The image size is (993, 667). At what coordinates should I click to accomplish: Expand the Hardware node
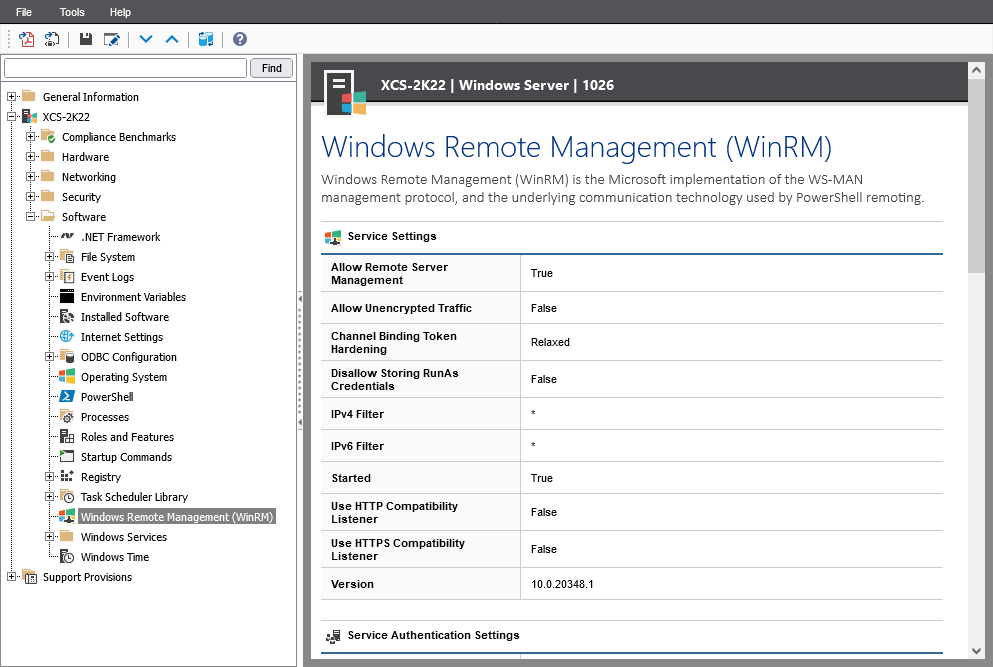point(30,156)
